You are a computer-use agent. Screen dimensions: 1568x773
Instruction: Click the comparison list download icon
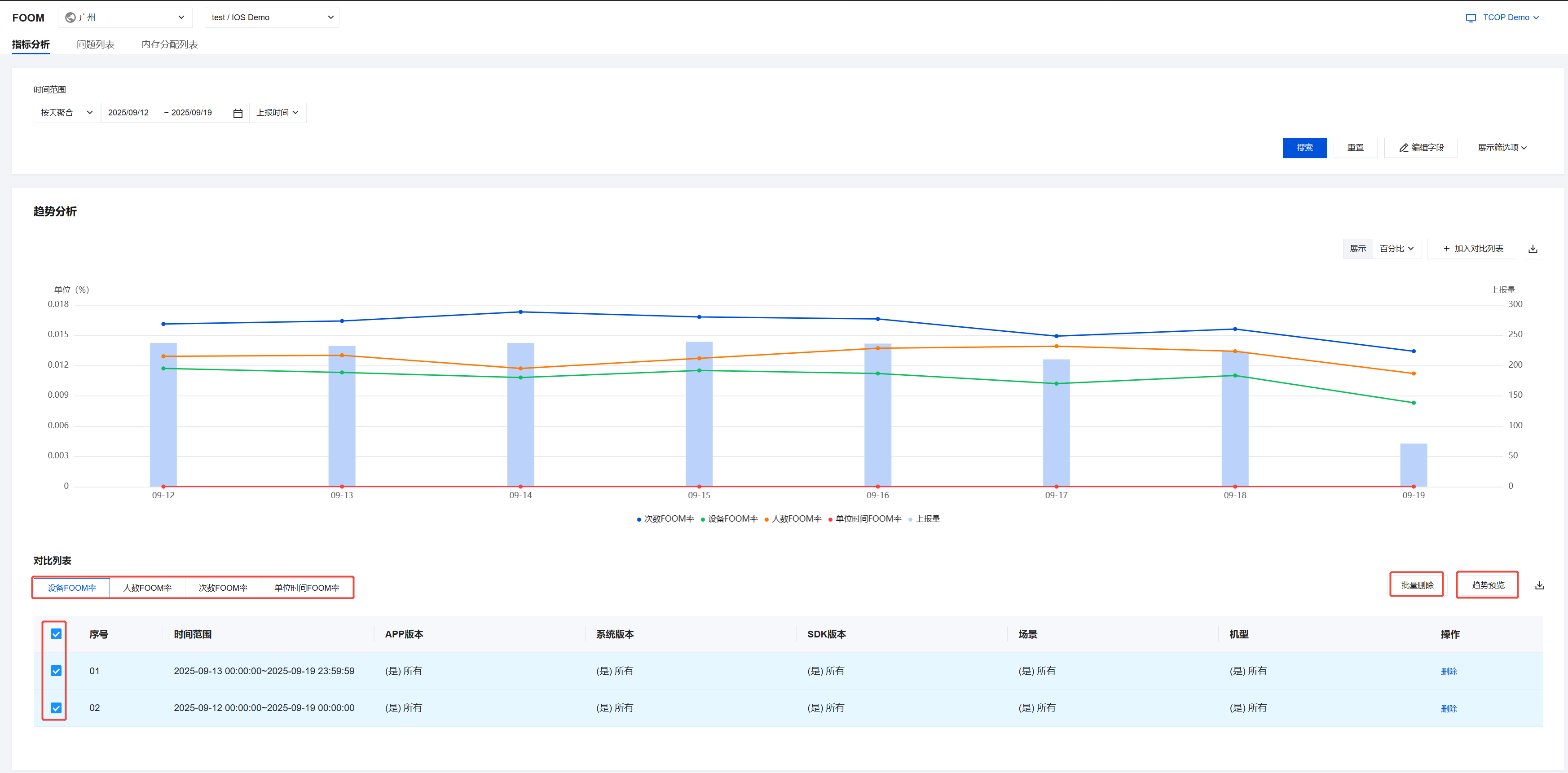coord(1539,585)
